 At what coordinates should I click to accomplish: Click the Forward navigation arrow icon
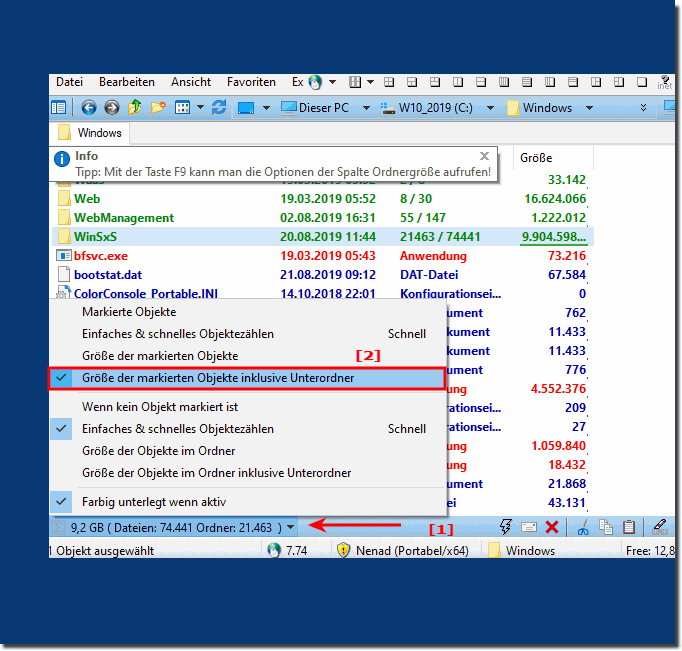112,107
